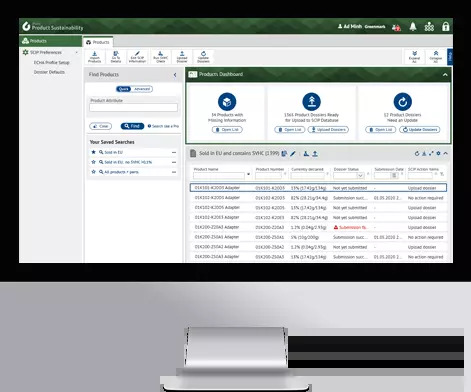This screenshot has height=392, width=471.
Task: Click the Import Products toolbar icon
Action: [x=95, y=57]
